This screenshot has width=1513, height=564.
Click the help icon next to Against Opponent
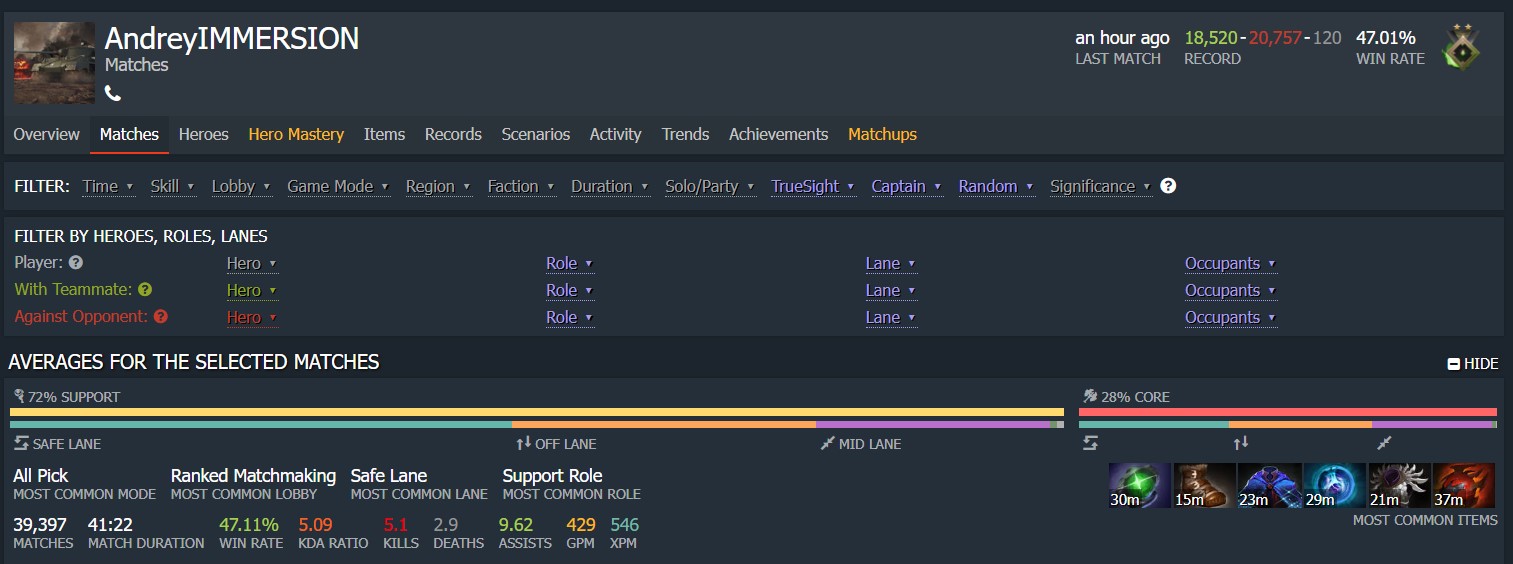point(160,317)
